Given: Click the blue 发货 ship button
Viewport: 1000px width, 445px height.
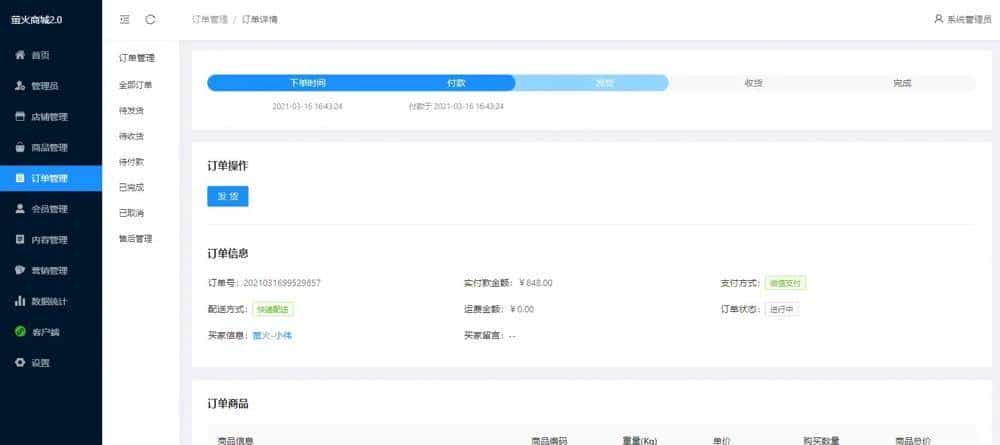Looking at the screenshot, I should (x=228, y=196).
